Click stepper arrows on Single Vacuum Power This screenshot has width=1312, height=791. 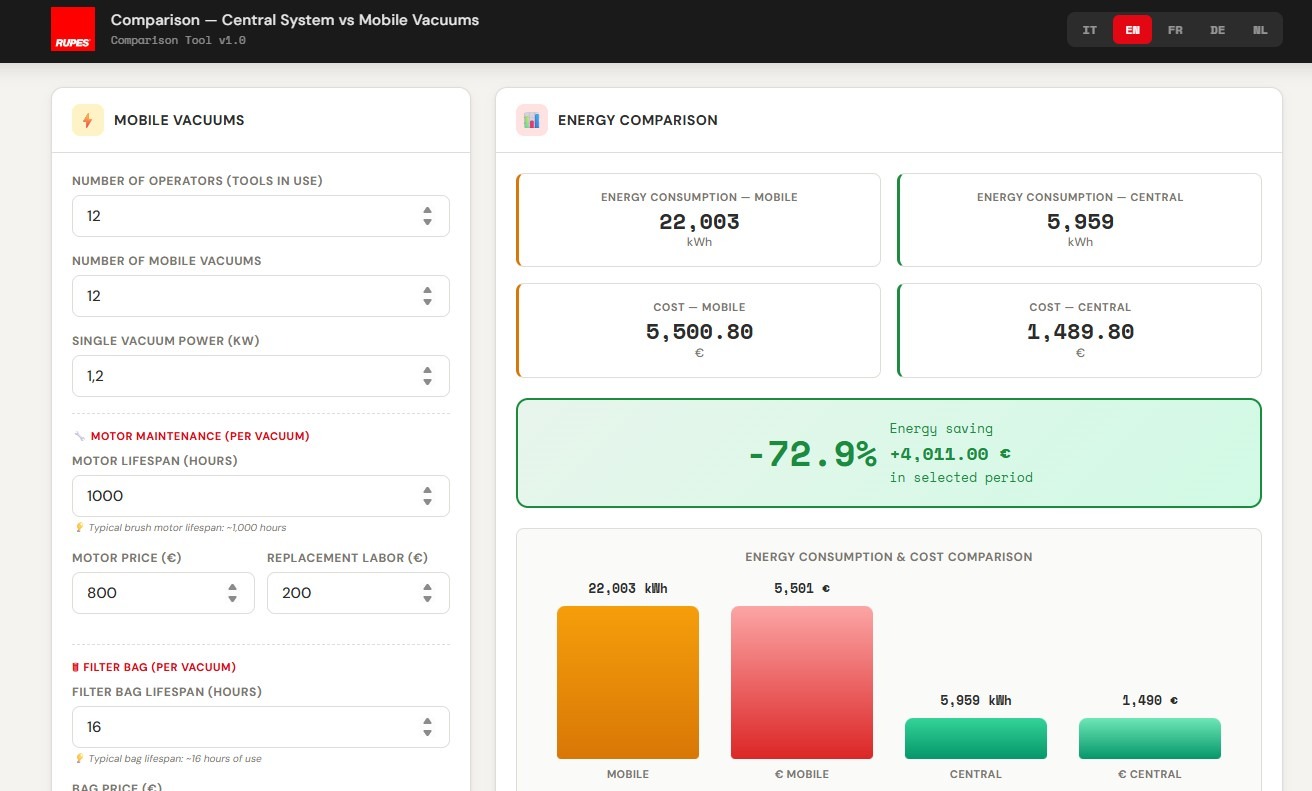coord(427,376)
